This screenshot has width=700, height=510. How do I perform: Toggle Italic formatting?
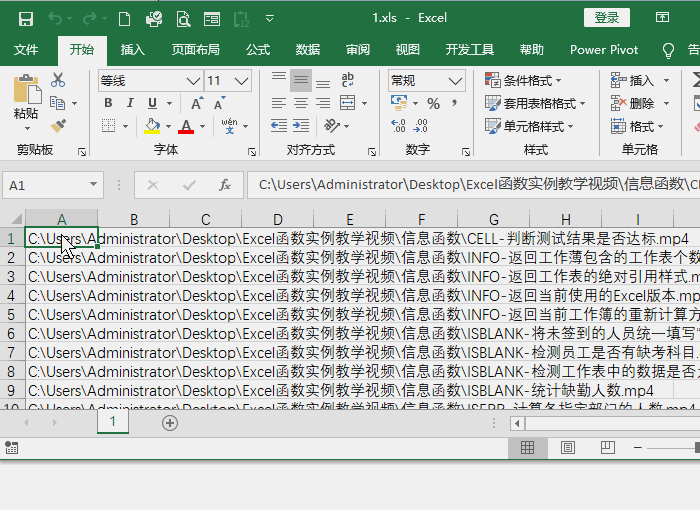[x=129, y=103]
